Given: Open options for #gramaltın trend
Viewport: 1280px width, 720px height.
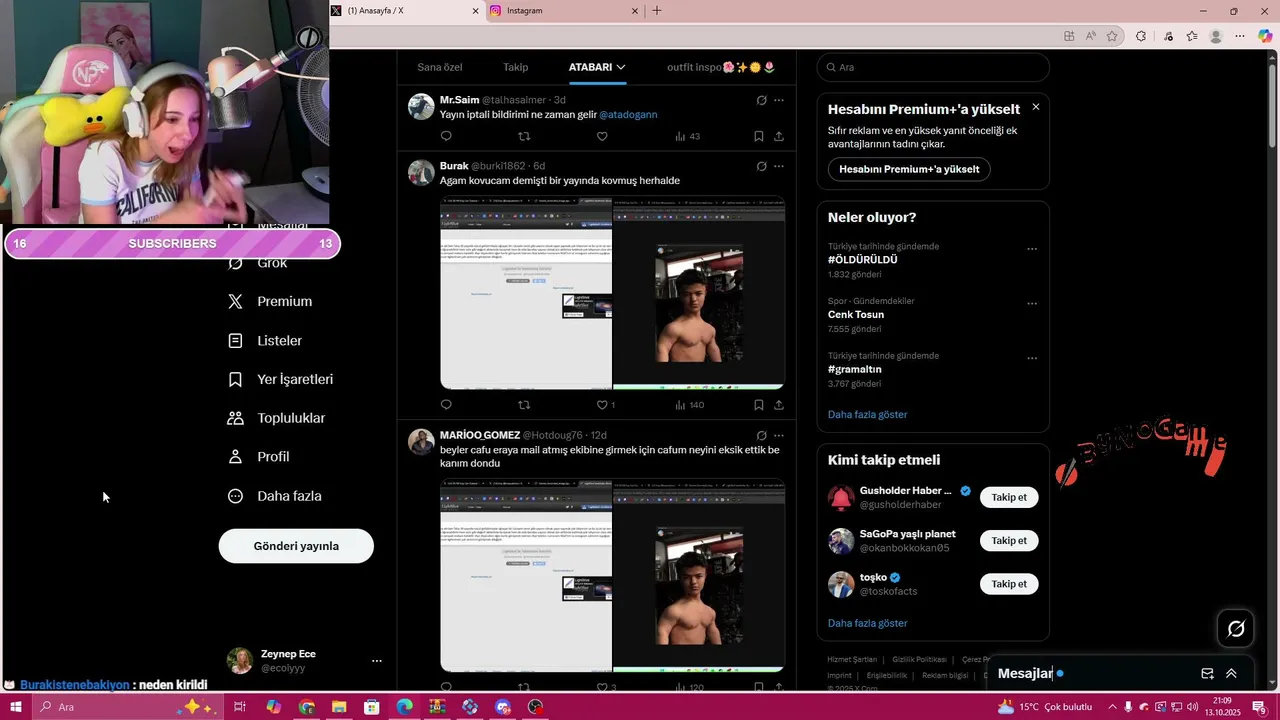Looking at the screenshot, I should click(1032, 358).
